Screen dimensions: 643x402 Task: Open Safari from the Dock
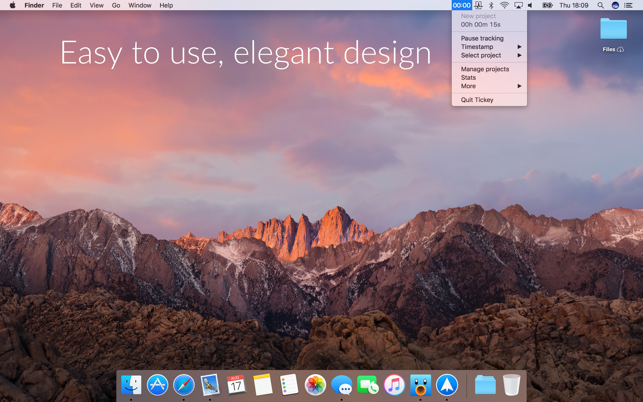pyautogui.click(x=184, y=385)
